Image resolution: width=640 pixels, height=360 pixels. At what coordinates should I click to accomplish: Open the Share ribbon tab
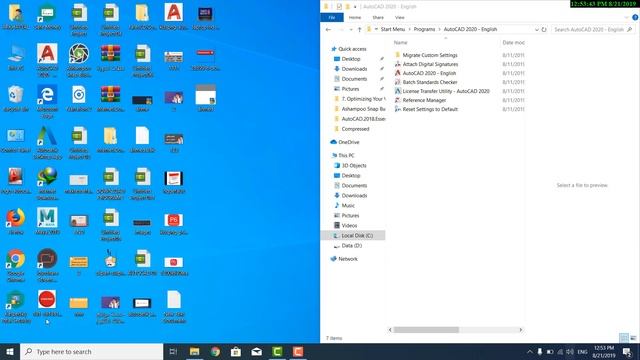tap(378, 18)
